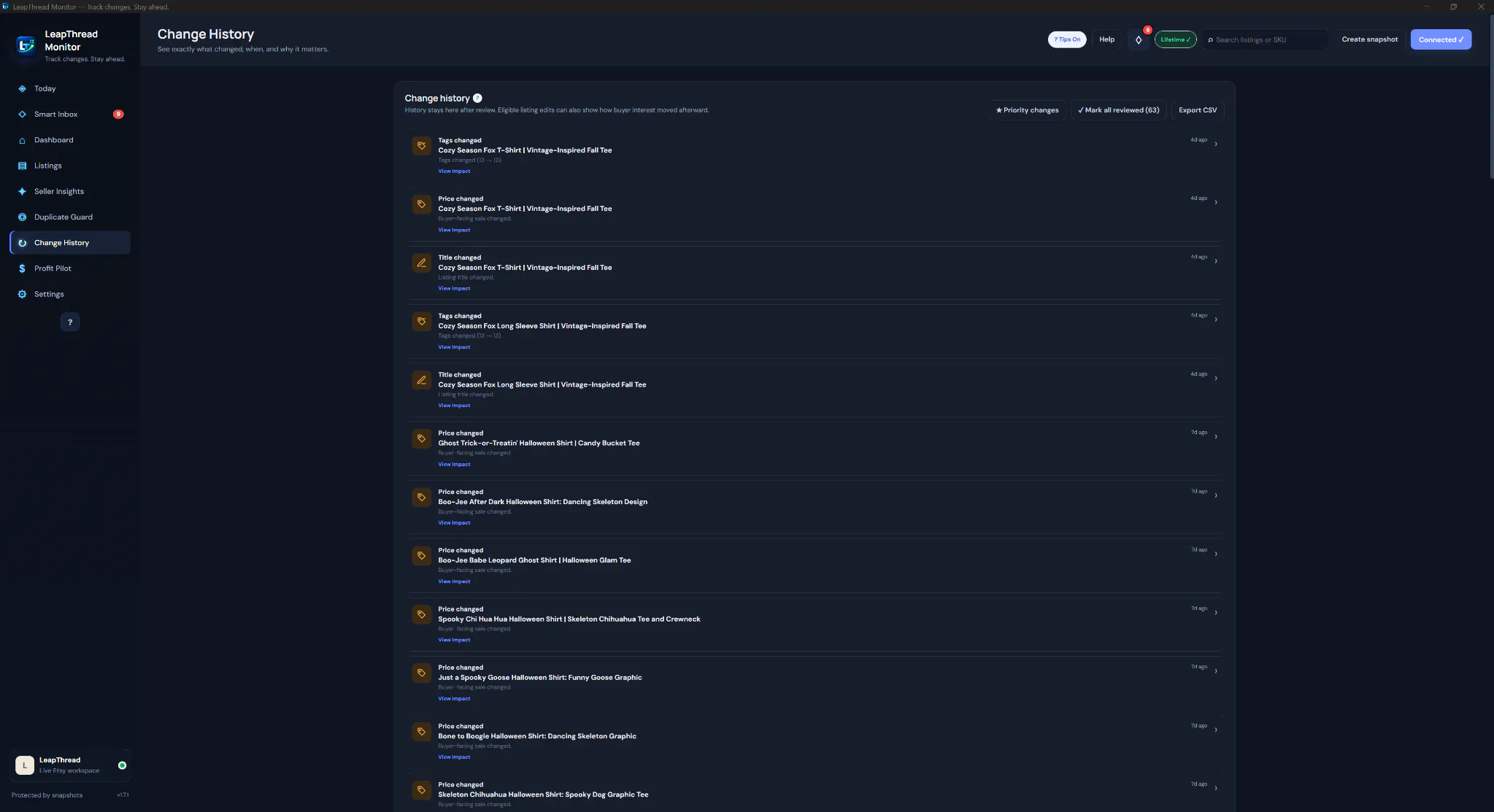Expand the Just a Spooky Goose row chevron
Screen dimensions: 1494x812
[x=1215, y=671]
